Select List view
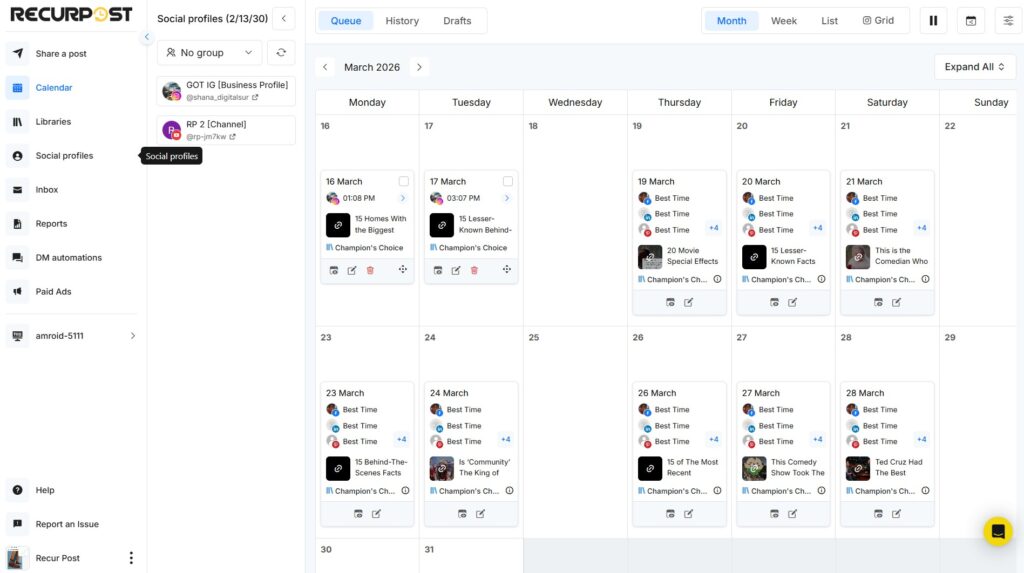1024x573 pixels. click(x=829, y=21)
